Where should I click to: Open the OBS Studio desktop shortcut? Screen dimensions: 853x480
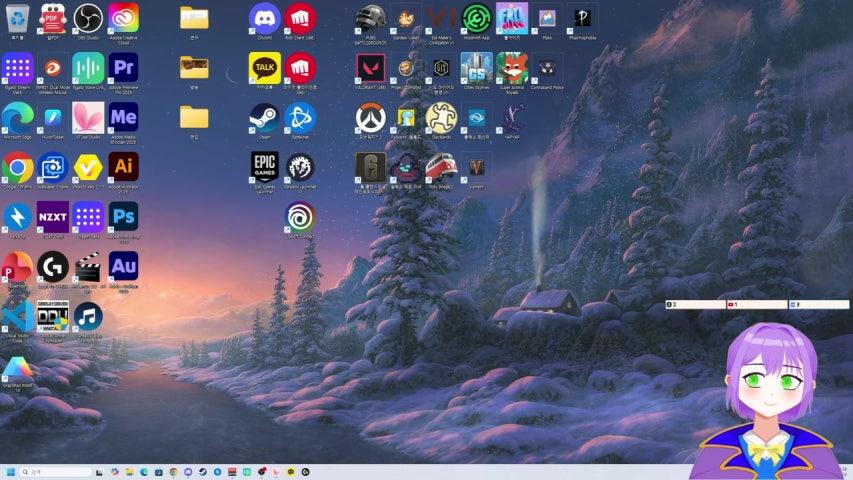pos(88,18)
